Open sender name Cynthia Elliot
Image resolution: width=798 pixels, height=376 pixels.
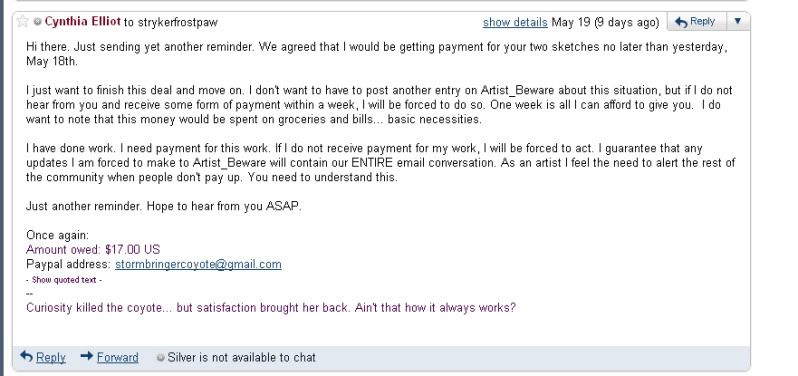(82, 21)
